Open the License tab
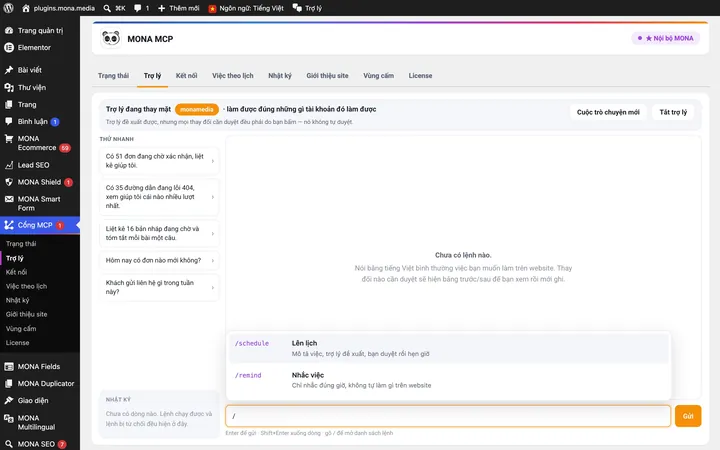720x450 pixels. [421, 76]
